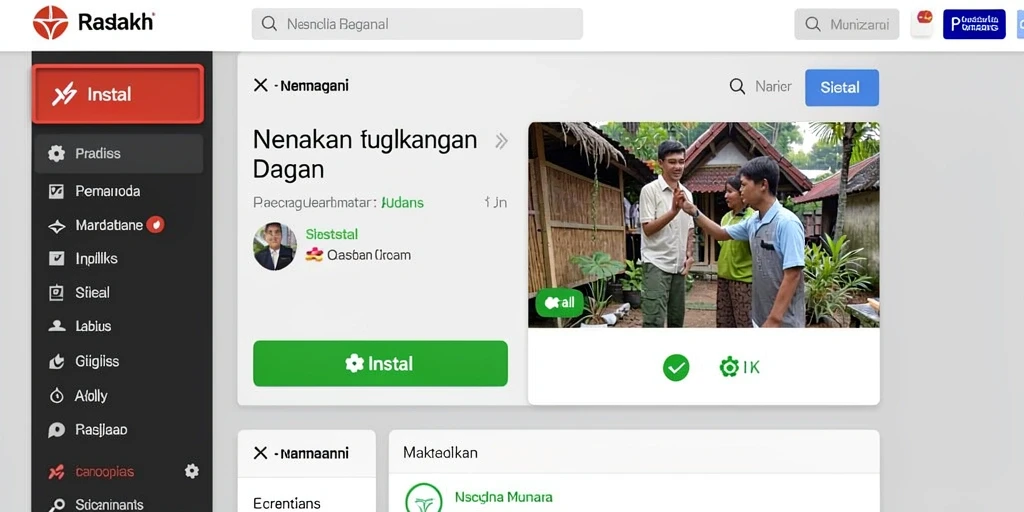Click the Nenakan fuglkangan Dagan title
The image size is (1024, 512).
[x=365, y=154]
